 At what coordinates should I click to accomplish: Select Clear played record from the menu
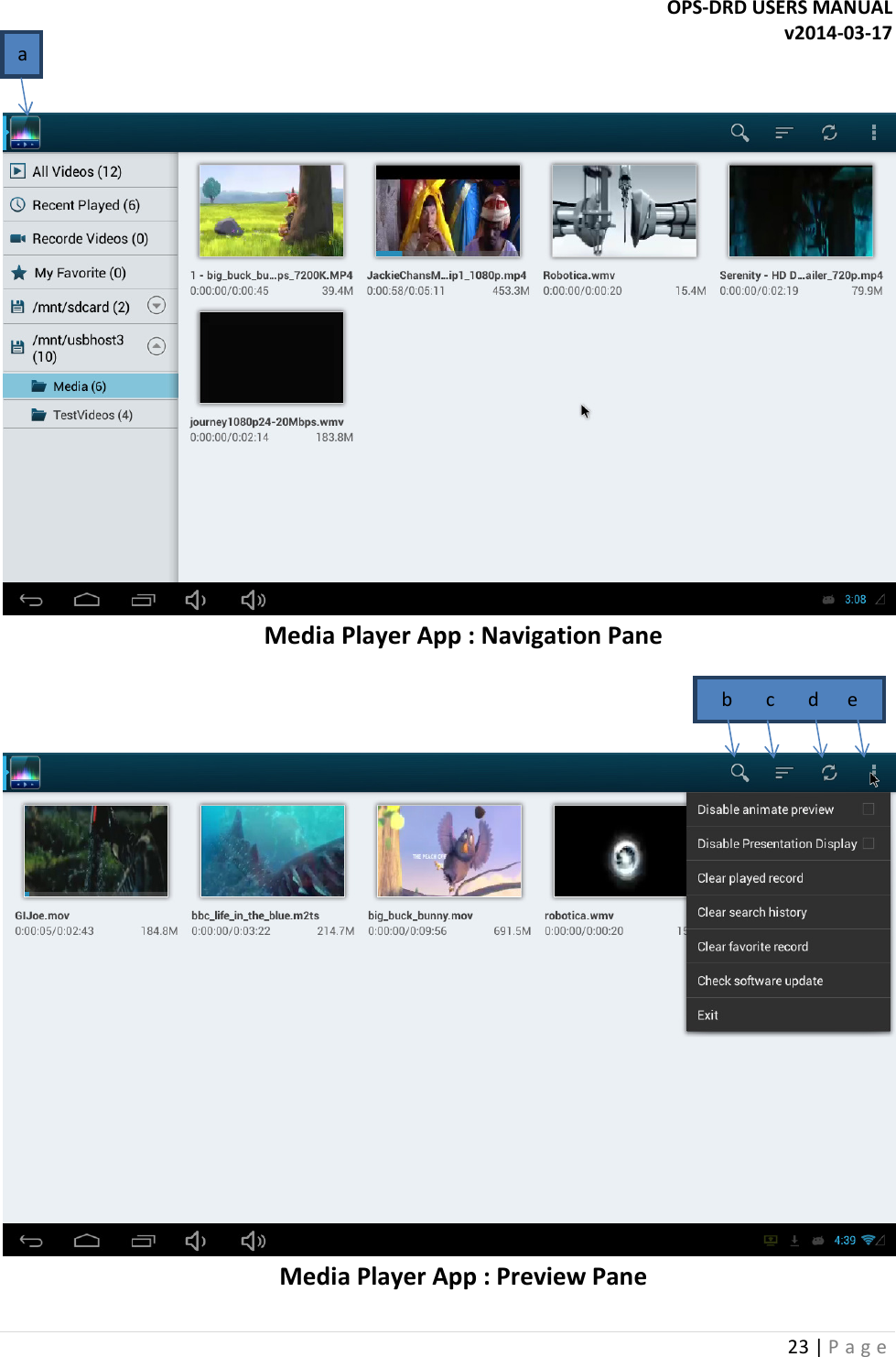(749, 877)
